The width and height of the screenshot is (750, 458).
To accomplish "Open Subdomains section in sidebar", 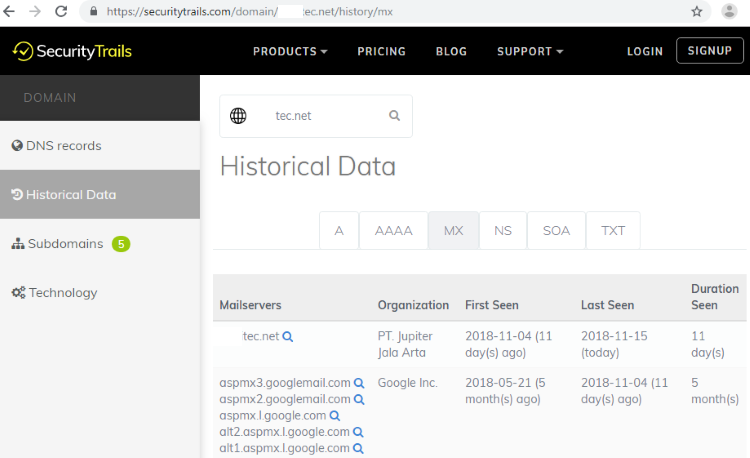I will 100,244.
